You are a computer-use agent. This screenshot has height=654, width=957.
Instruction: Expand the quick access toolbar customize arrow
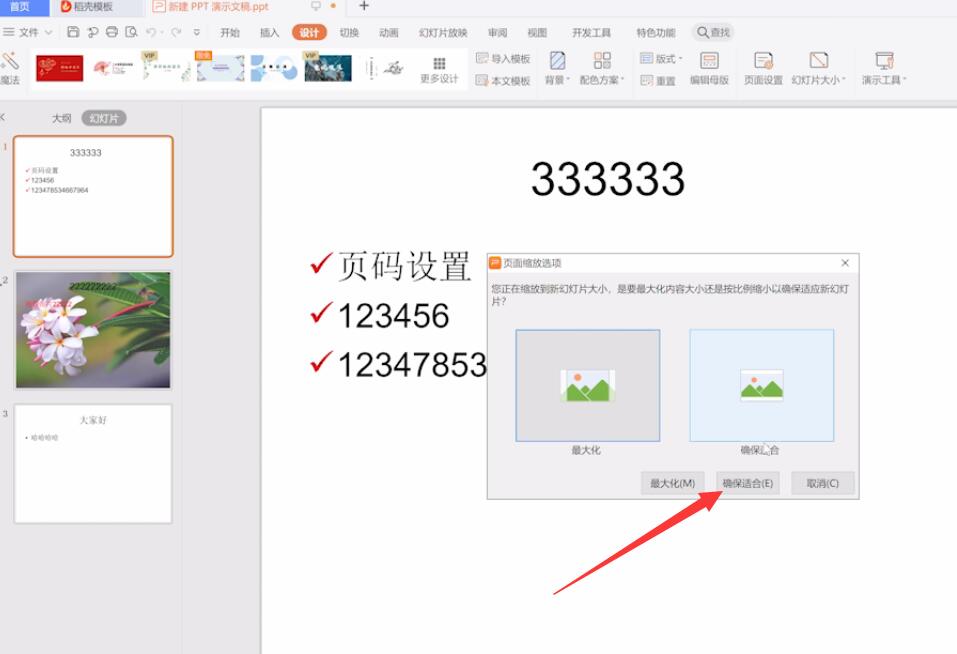(x=197, y=32)
